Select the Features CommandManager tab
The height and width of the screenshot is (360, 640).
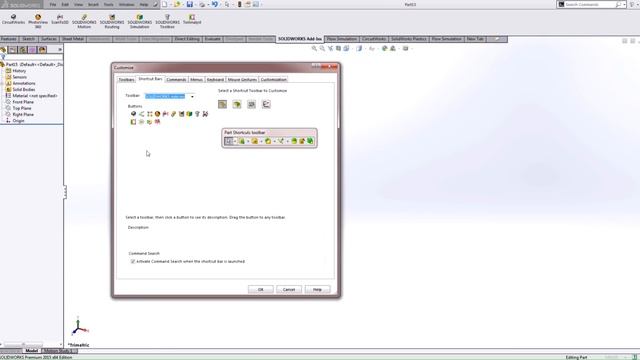tap(9, 39)
